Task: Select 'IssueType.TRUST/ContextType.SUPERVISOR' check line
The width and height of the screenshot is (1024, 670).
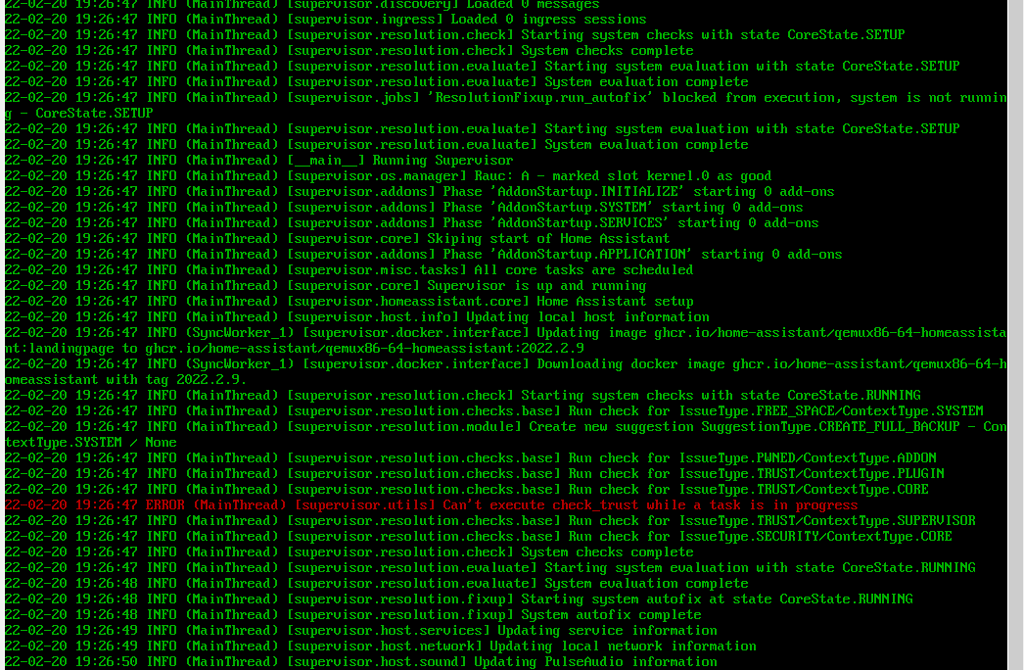Action: click(490, 520)
